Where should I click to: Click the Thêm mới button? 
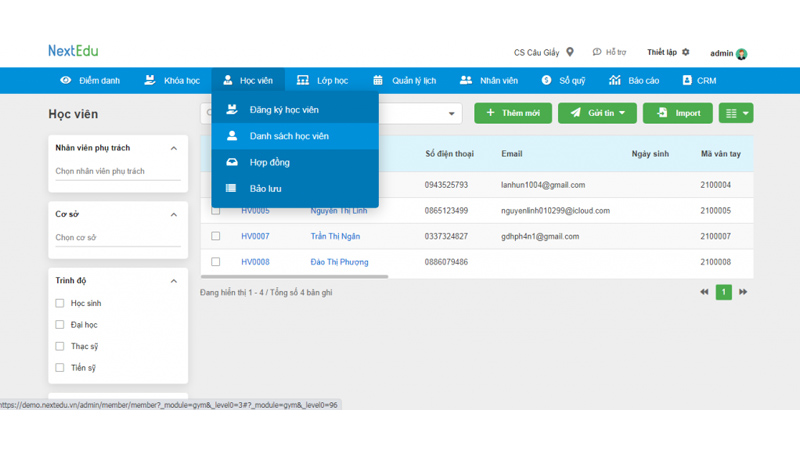click(x=513, y=113)
